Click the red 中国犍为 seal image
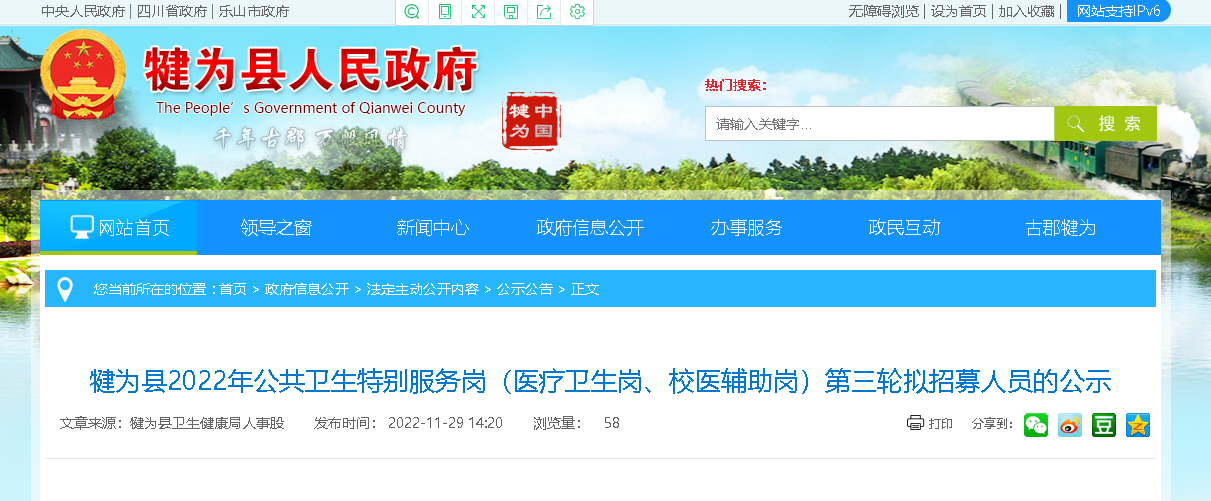The width and height of the screenshot is (1211, 501). tap(531, 121)
